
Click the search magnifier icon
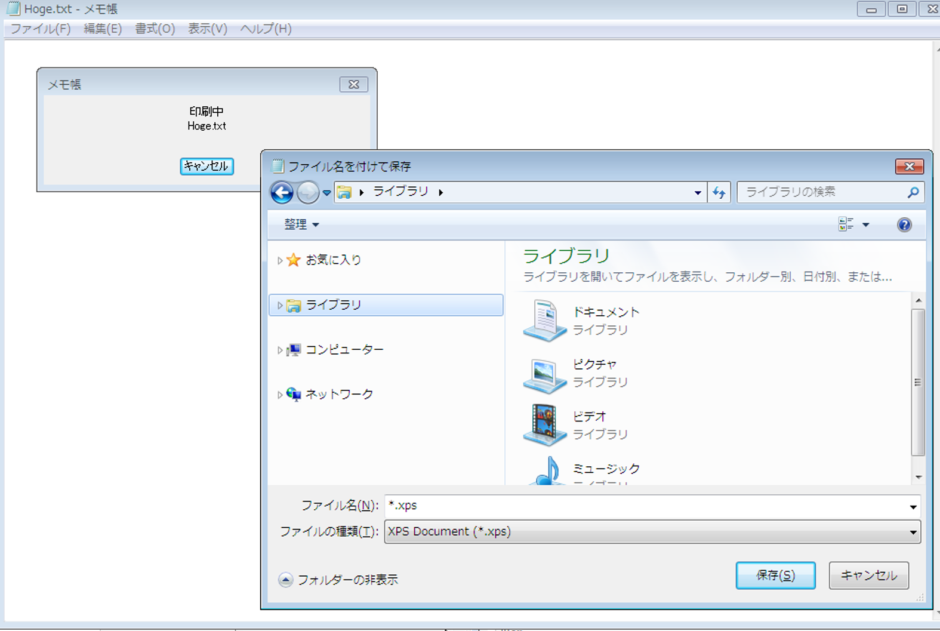click(x=912, y=192)
